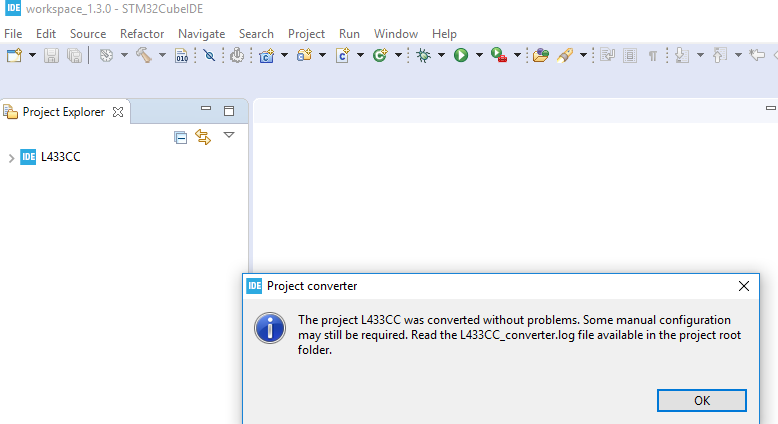
Task: Click the Collapse All icon in Project Explorer
Action: pyautogui.click(x=181, y=137)
